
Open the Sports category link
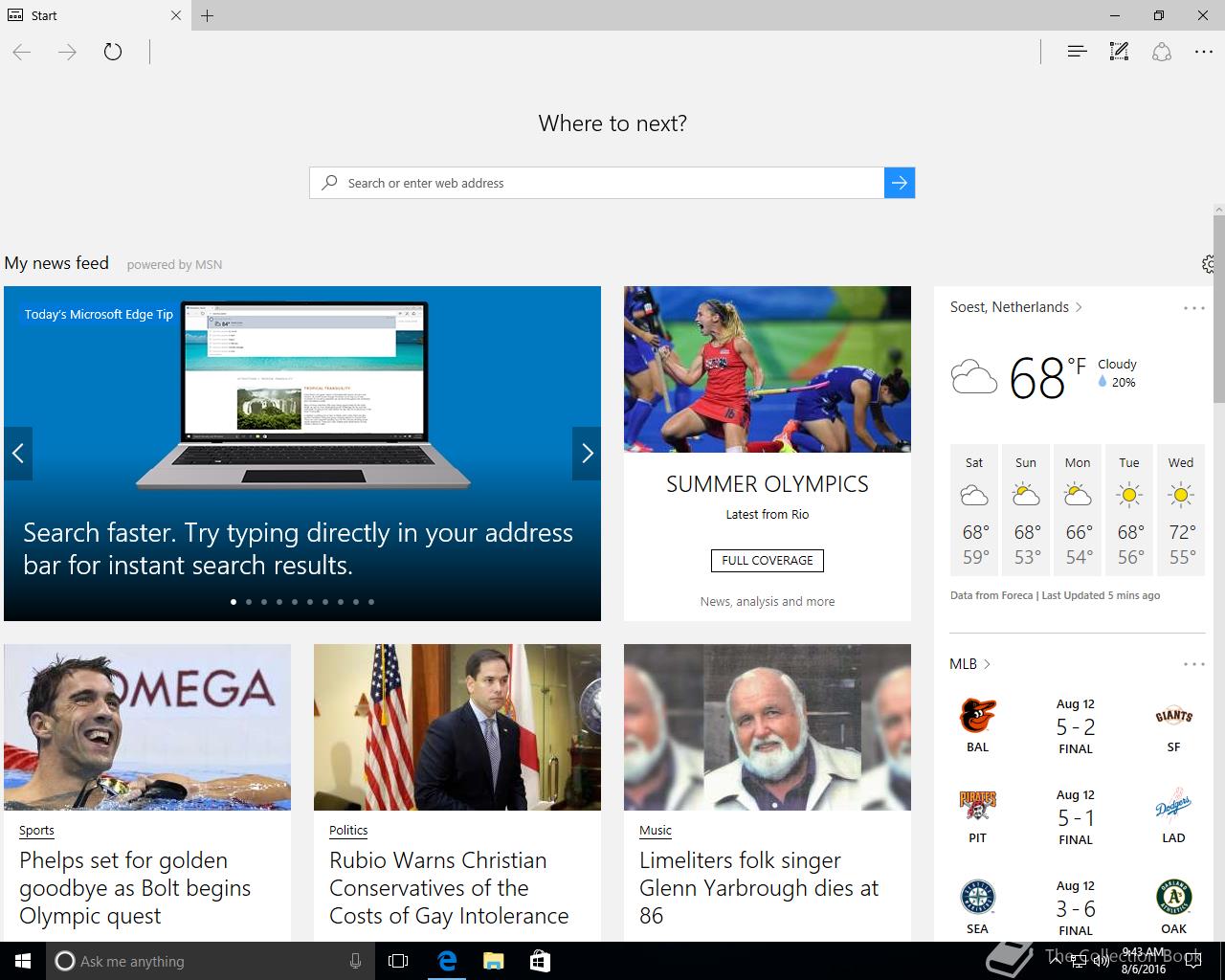point(36,831)
